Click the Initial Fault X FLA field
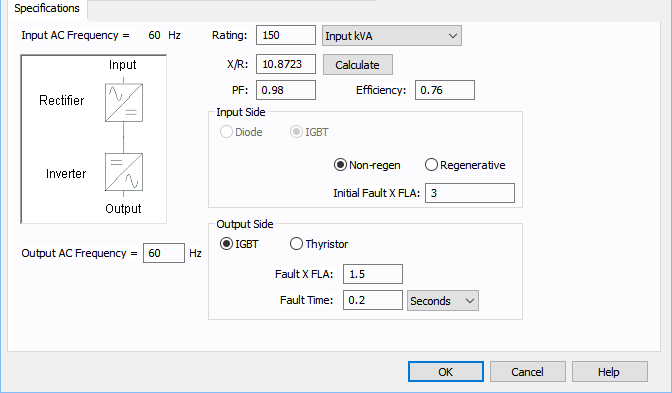This screenshot has width=672, height=393. click(470, 193)
